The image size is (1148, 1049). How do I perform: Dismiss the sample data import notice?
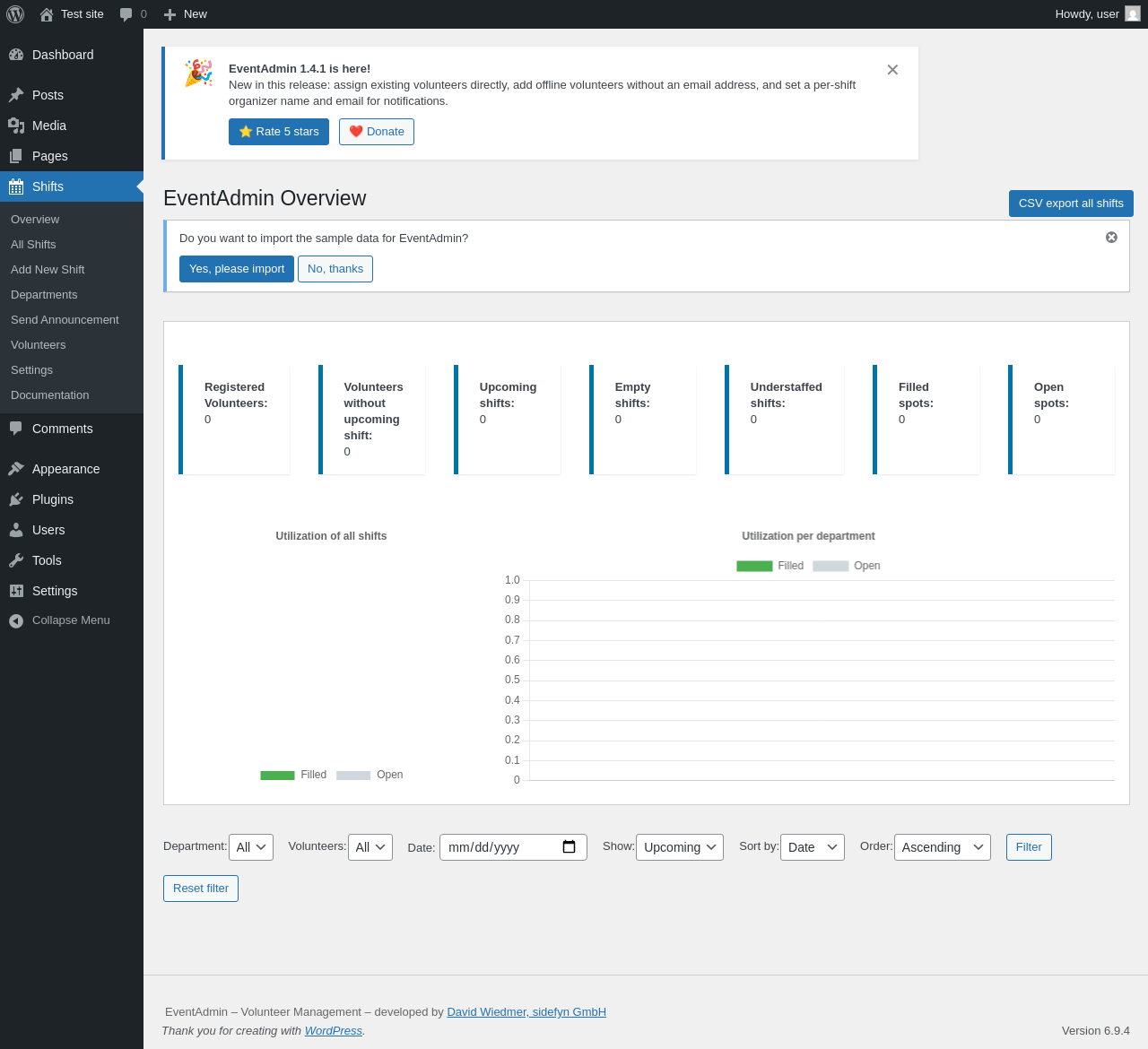coord(1111,238)
